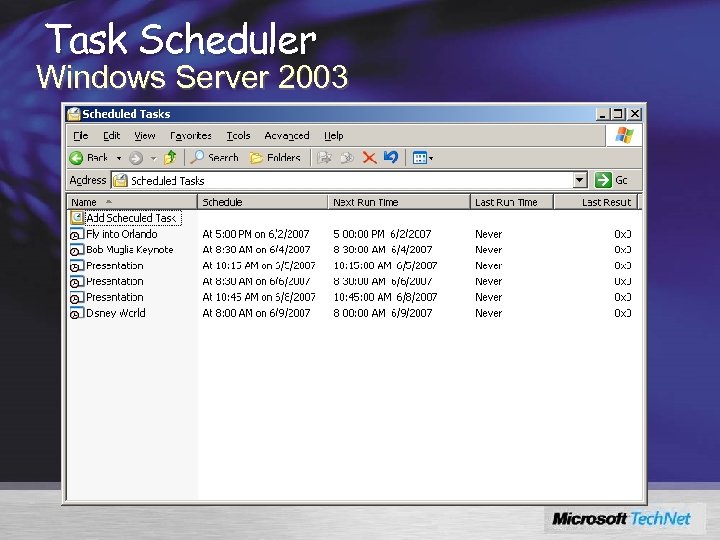Expand the Address bar dropdown arrow
This screenshot has width=720, height=540.
point(580,180)
